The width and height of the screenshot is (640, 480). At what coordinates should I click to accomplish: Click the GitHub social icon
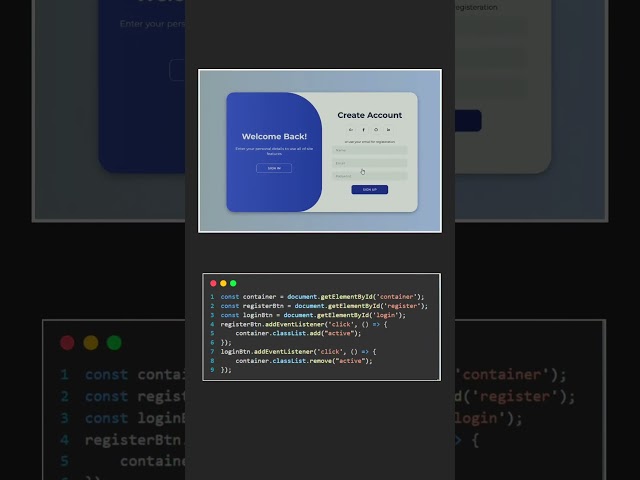[376, 130]
